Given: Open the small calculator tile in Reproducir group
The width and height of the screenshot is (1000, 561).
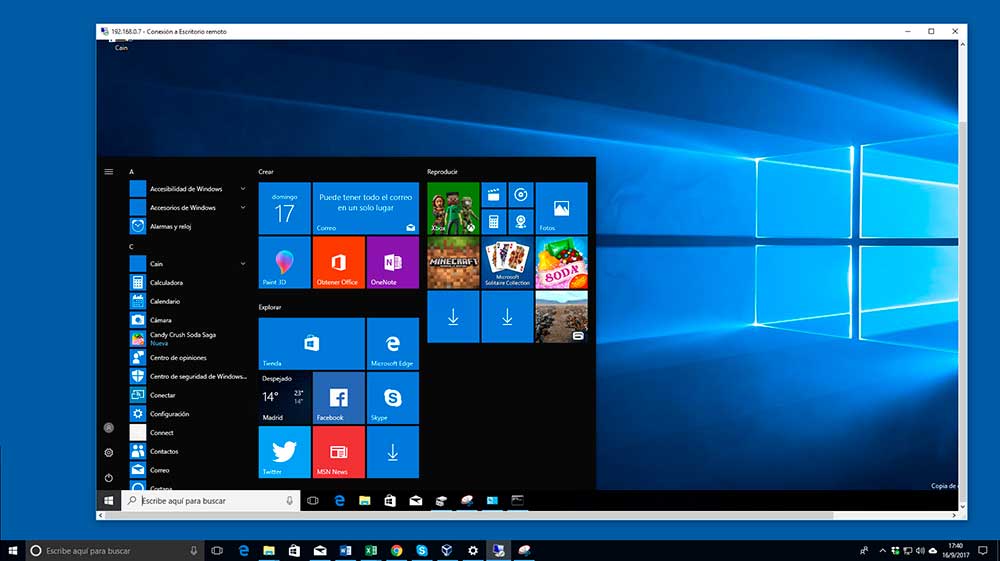Looking at the screenshot, I should click(x=494, y=222).
